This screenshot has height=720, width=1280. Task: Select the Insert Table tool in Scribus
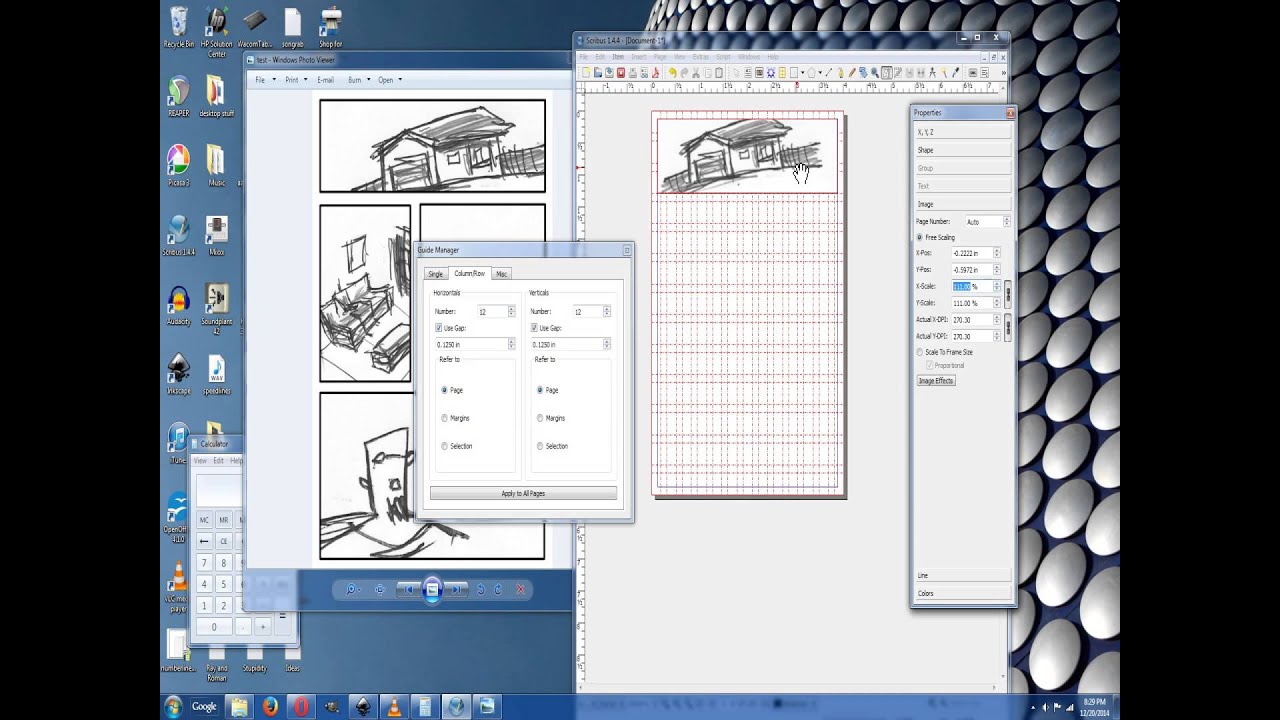[782, 73]
